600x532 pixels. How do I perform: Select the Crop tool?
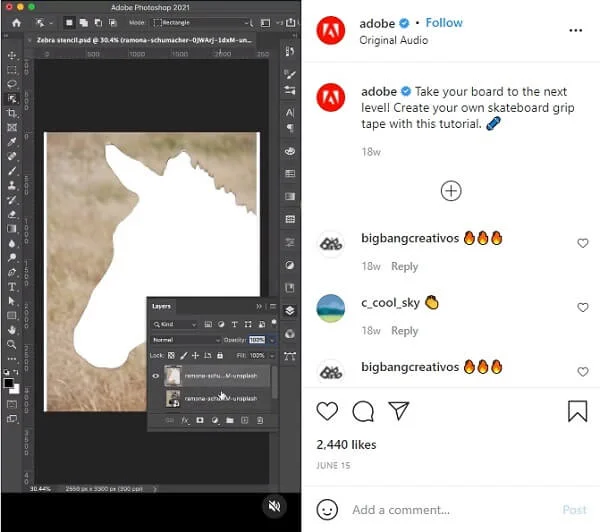point(12,113)
